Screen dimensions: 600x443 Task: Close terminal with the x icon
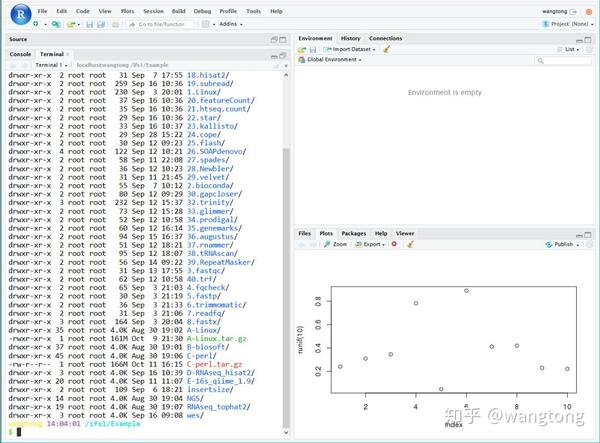tap(285, 65)
